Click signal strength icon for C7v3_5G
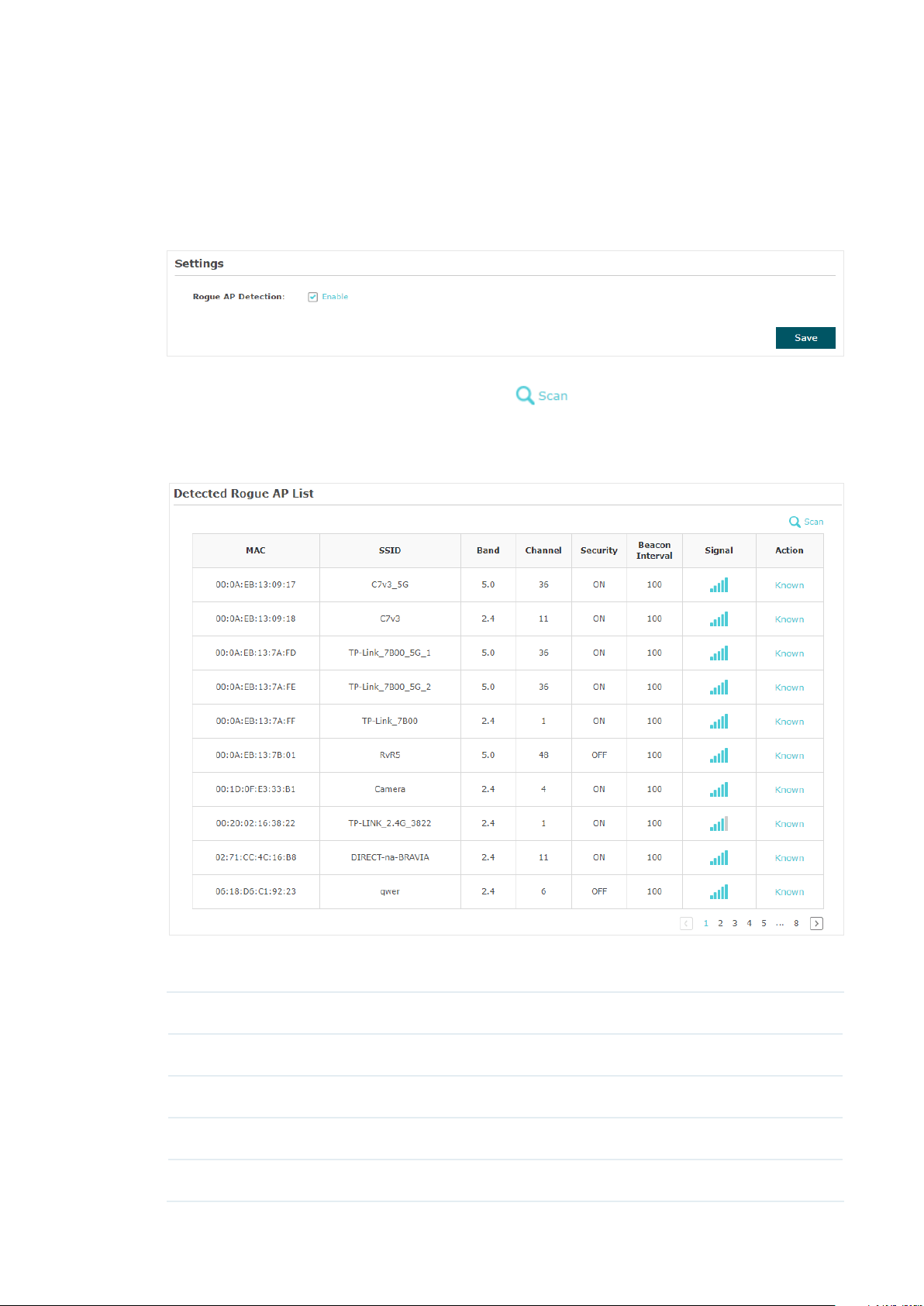The image size is (924, 1306). click(x=719, y=585)
